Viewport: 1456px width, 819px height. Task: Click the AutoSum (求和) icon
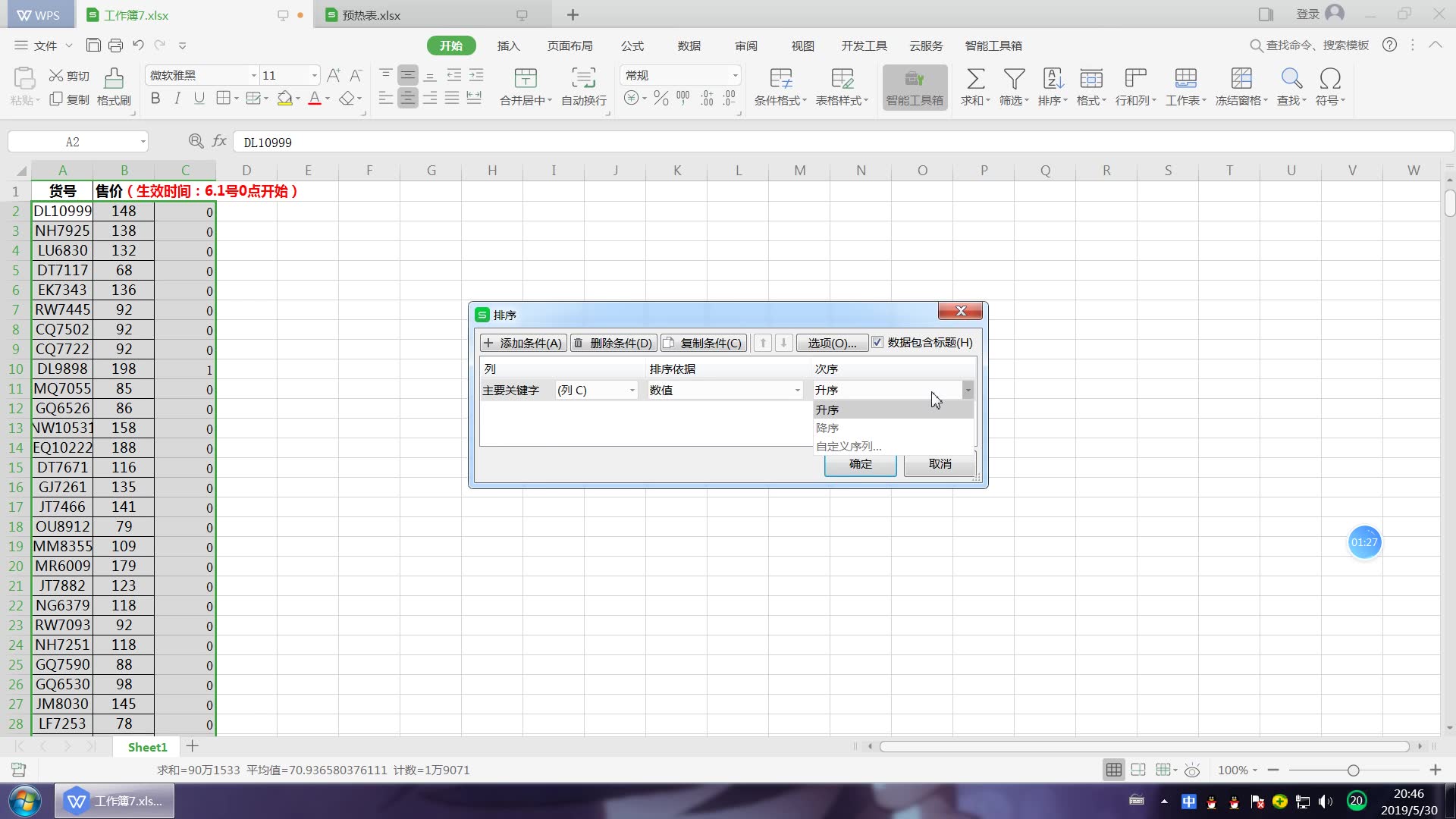[975, 79]
